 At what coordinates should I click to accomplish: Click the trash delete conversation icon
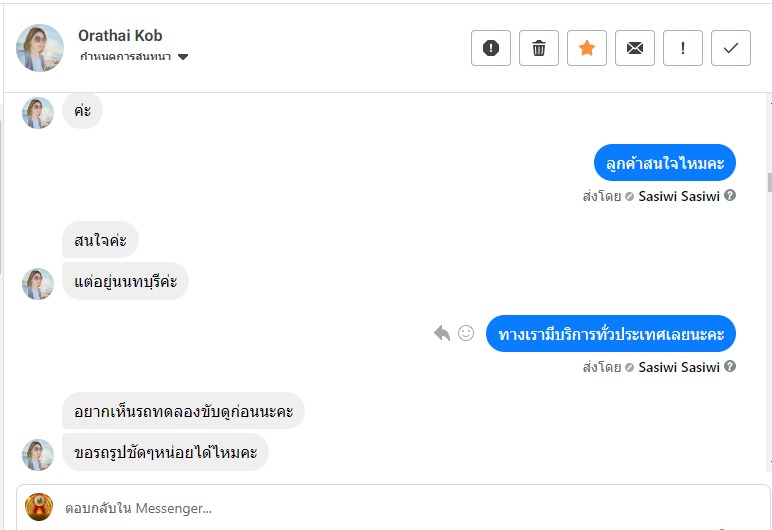pyautogui.click(x=539, y=48)
